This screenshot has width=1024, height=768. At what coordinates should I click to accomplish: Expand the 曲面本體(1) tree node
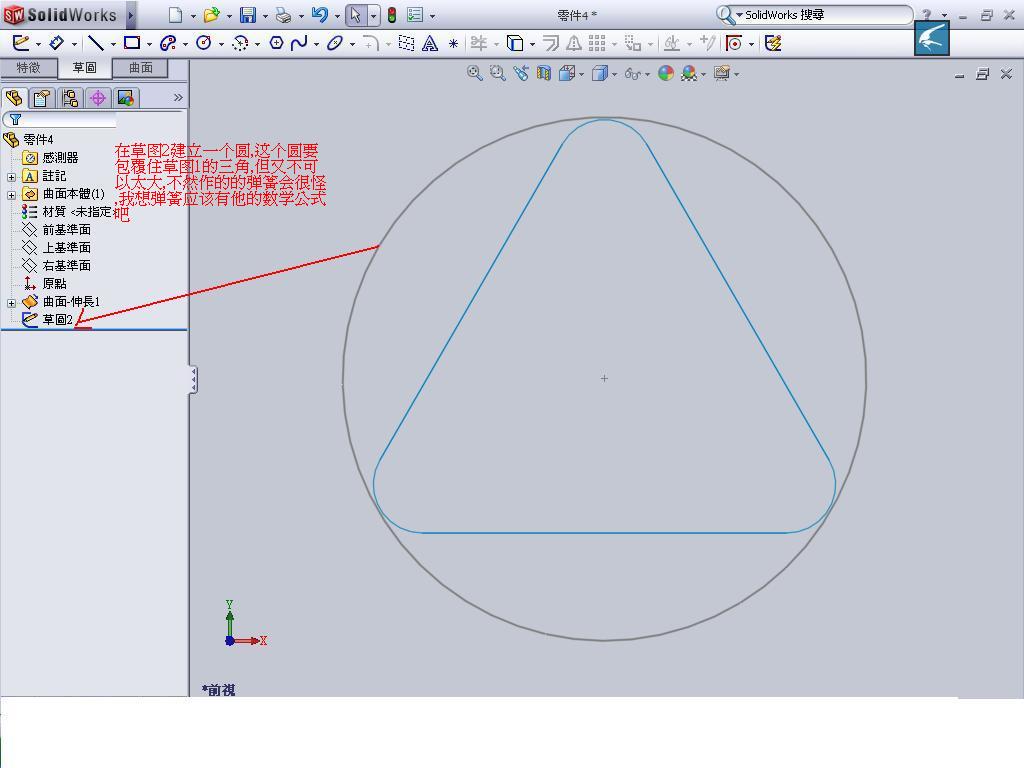(x=11, y=195)
